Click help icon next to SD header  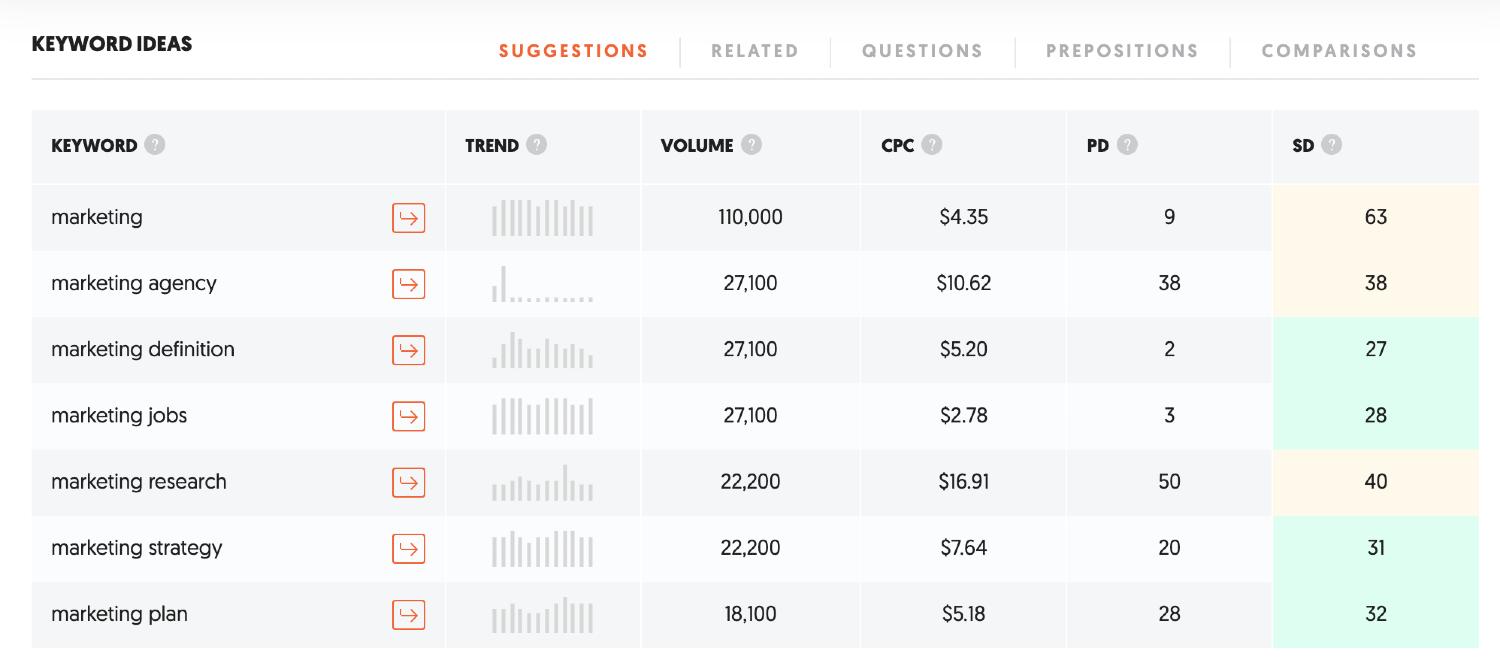(1331, 145)
